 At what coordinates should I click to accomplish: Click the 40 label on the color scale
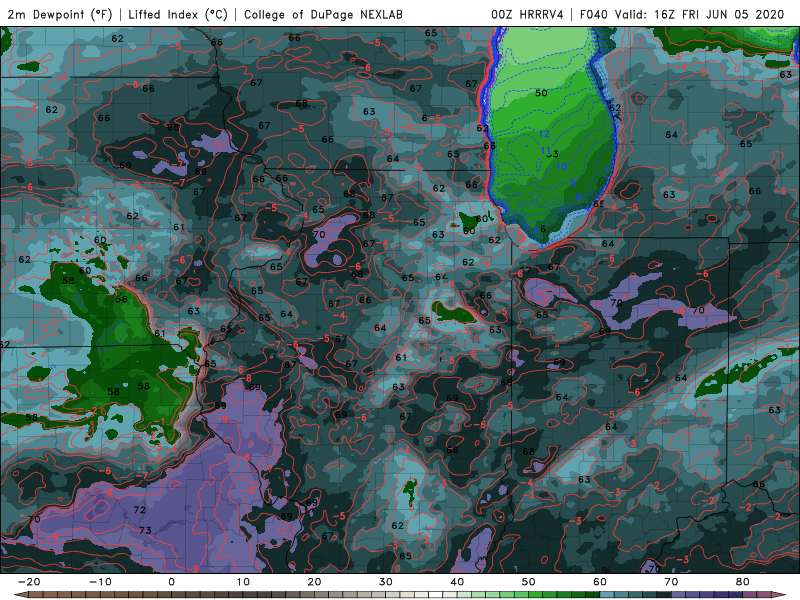tap(457, 582)
